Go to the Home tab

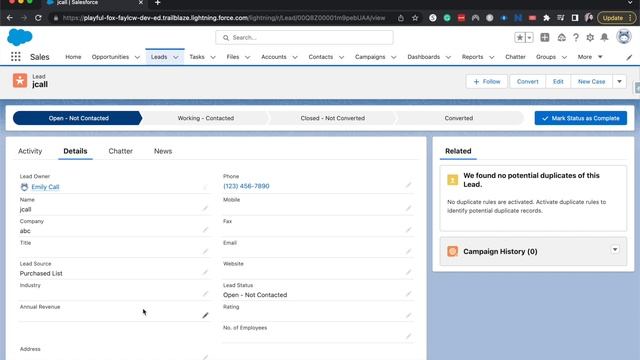(x=73, y=57)
